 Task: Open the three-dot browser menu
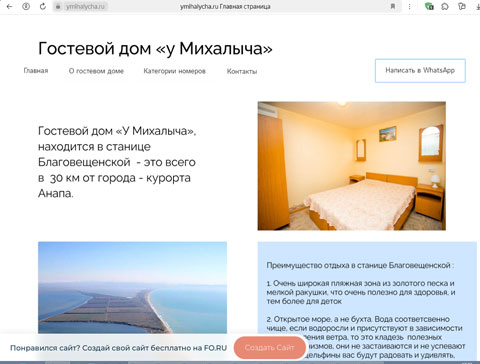coord(410,6)
